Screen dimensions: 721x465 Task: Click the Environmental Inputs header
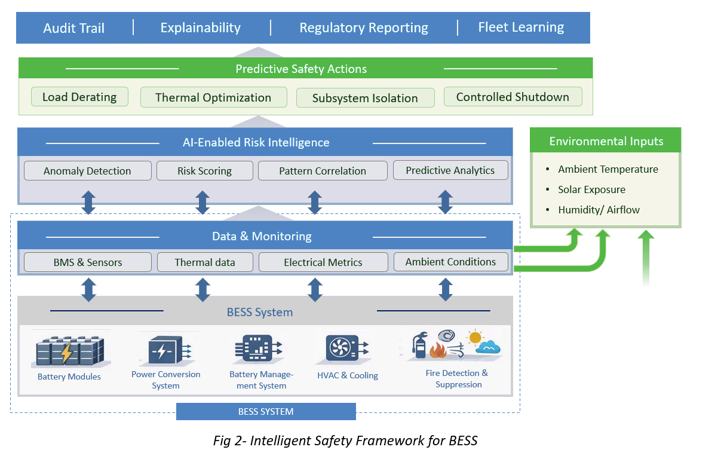pos(606,141)
